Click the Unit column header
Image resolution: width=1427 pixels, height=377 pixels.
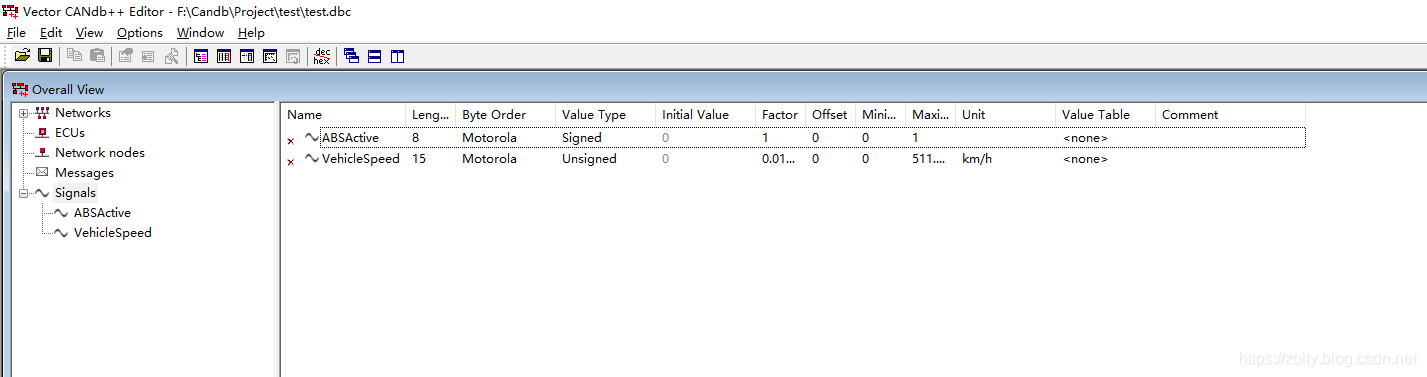tap(1006, 115)
